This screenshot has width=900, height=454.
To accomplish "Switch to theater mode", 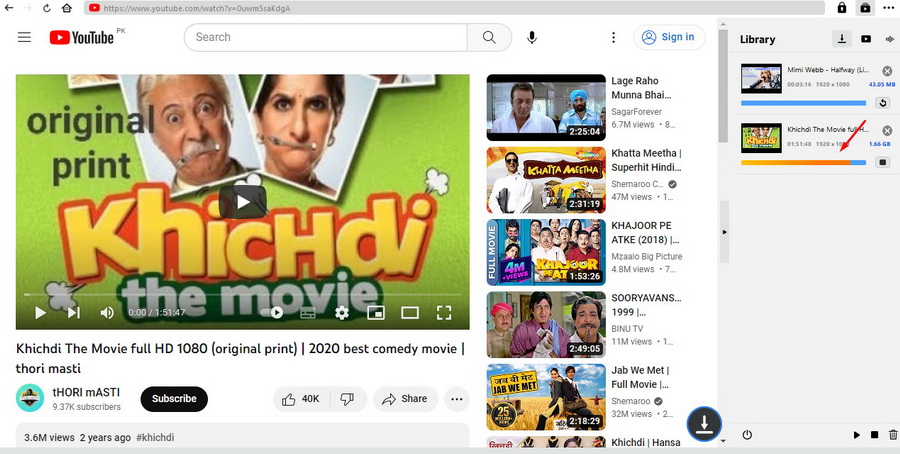I will point(410,313).
